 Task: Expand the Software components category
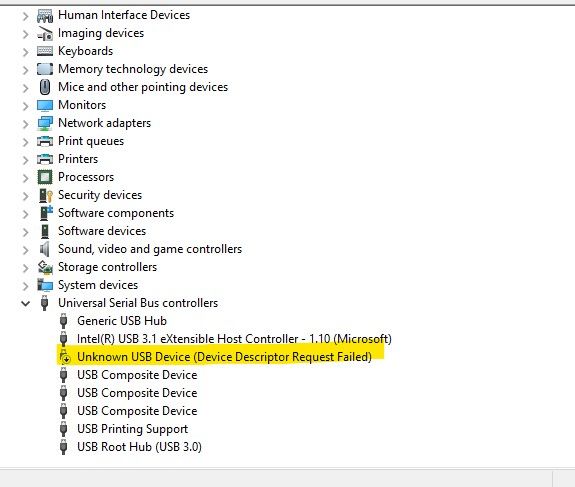(25, 214)
